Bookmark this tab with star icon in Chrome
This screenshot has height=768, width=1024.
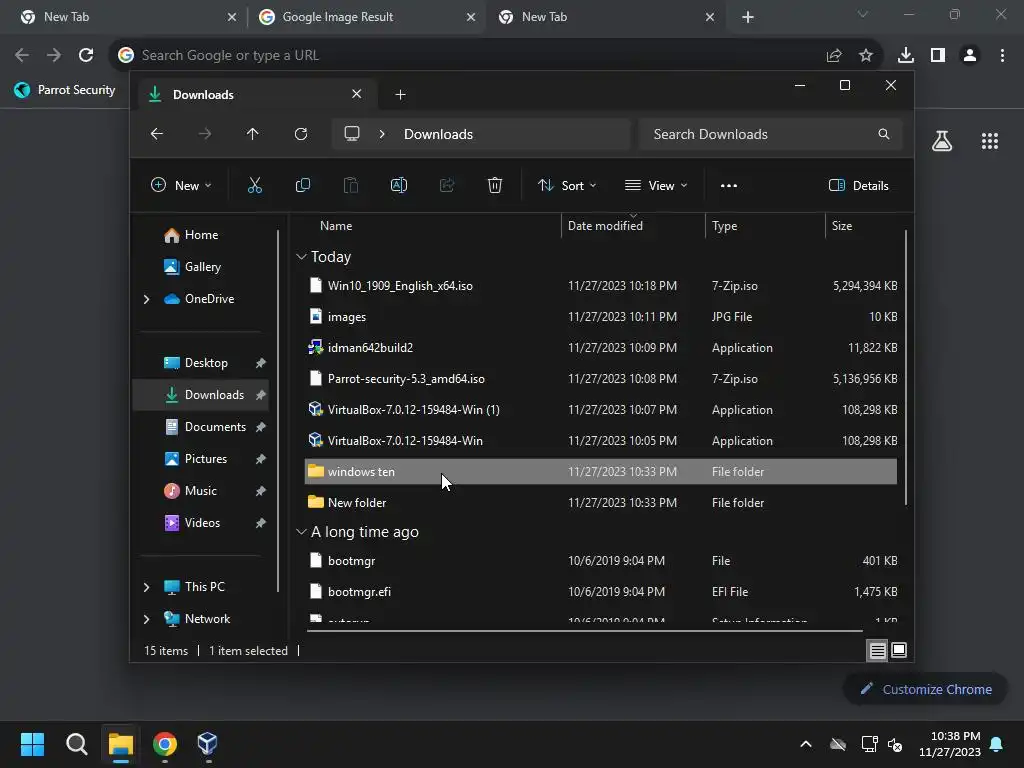point(866,56)
